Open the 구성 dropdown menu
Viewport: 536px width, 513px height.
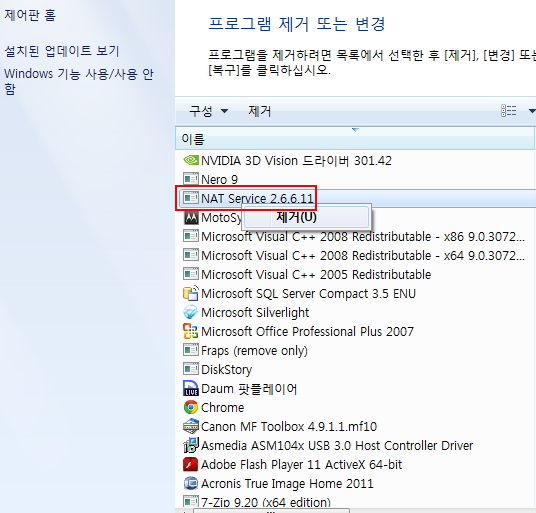[209, 111]
